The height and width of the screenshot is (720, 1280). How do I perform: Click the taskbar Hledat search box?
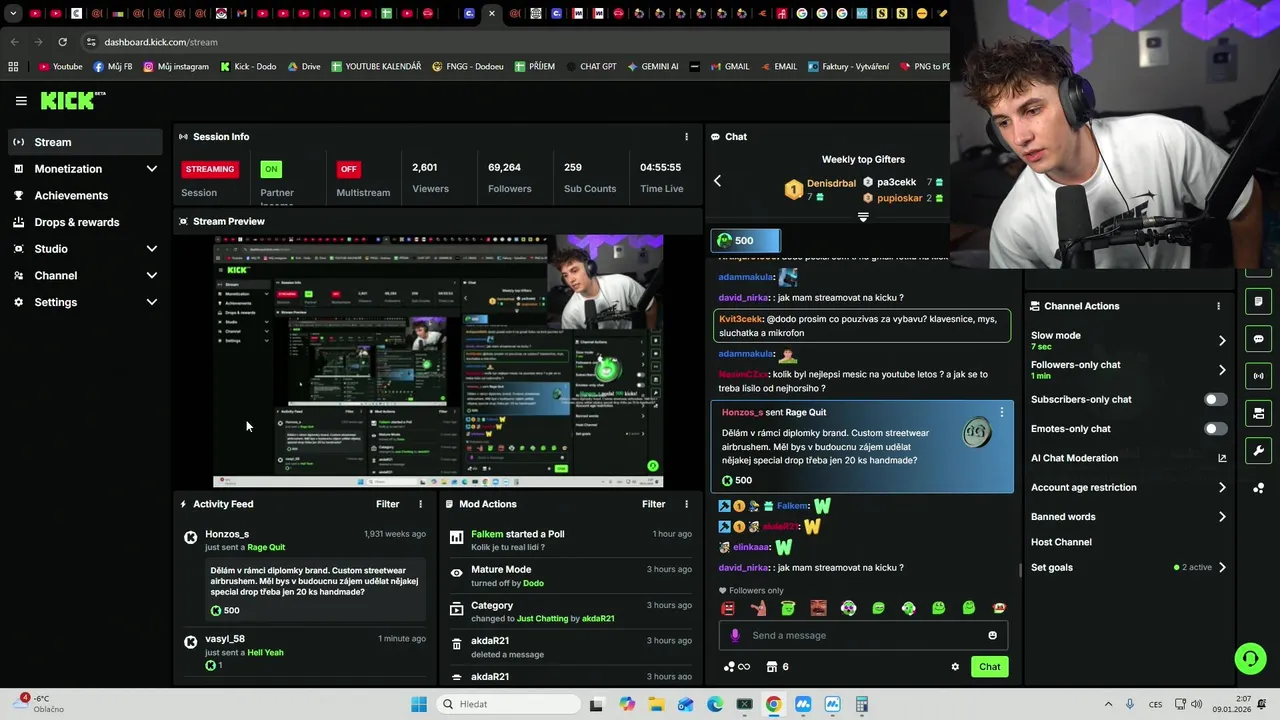tap(506, 704)
